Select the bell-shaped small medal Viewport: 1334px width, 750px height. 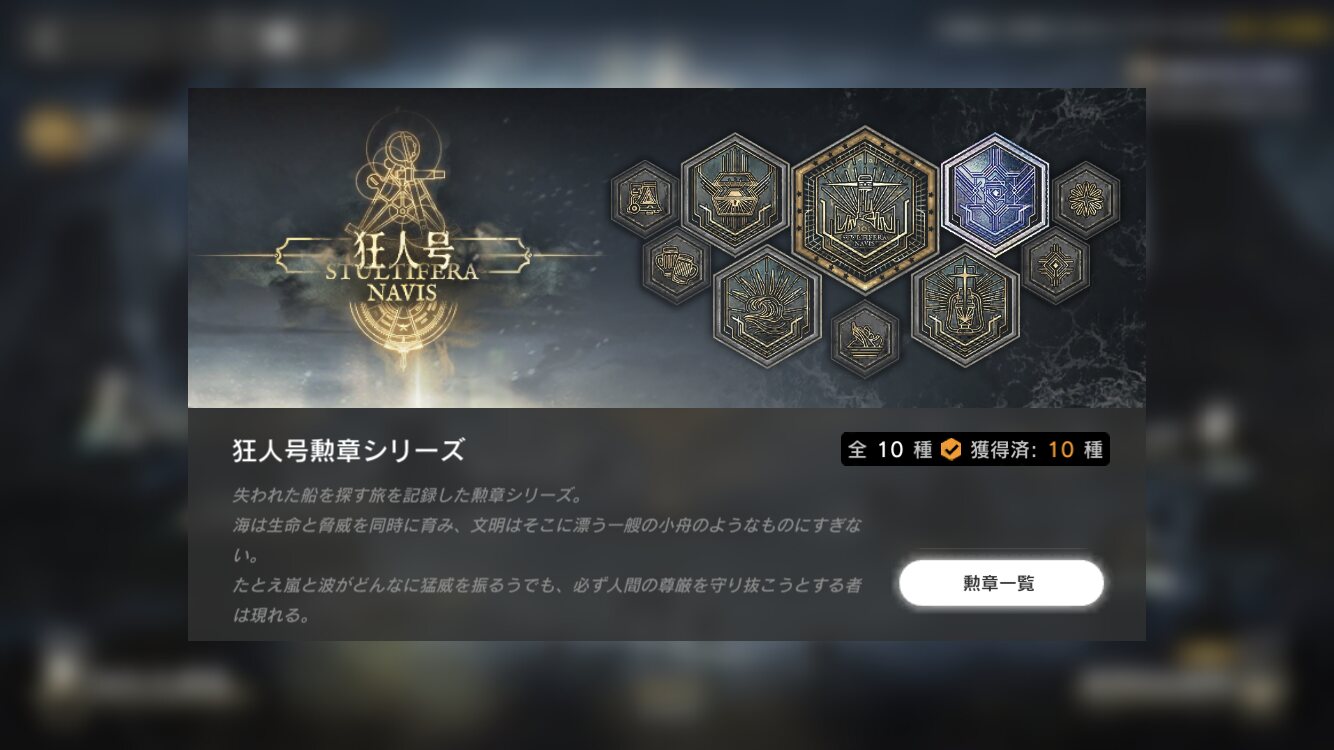point(645,199)
